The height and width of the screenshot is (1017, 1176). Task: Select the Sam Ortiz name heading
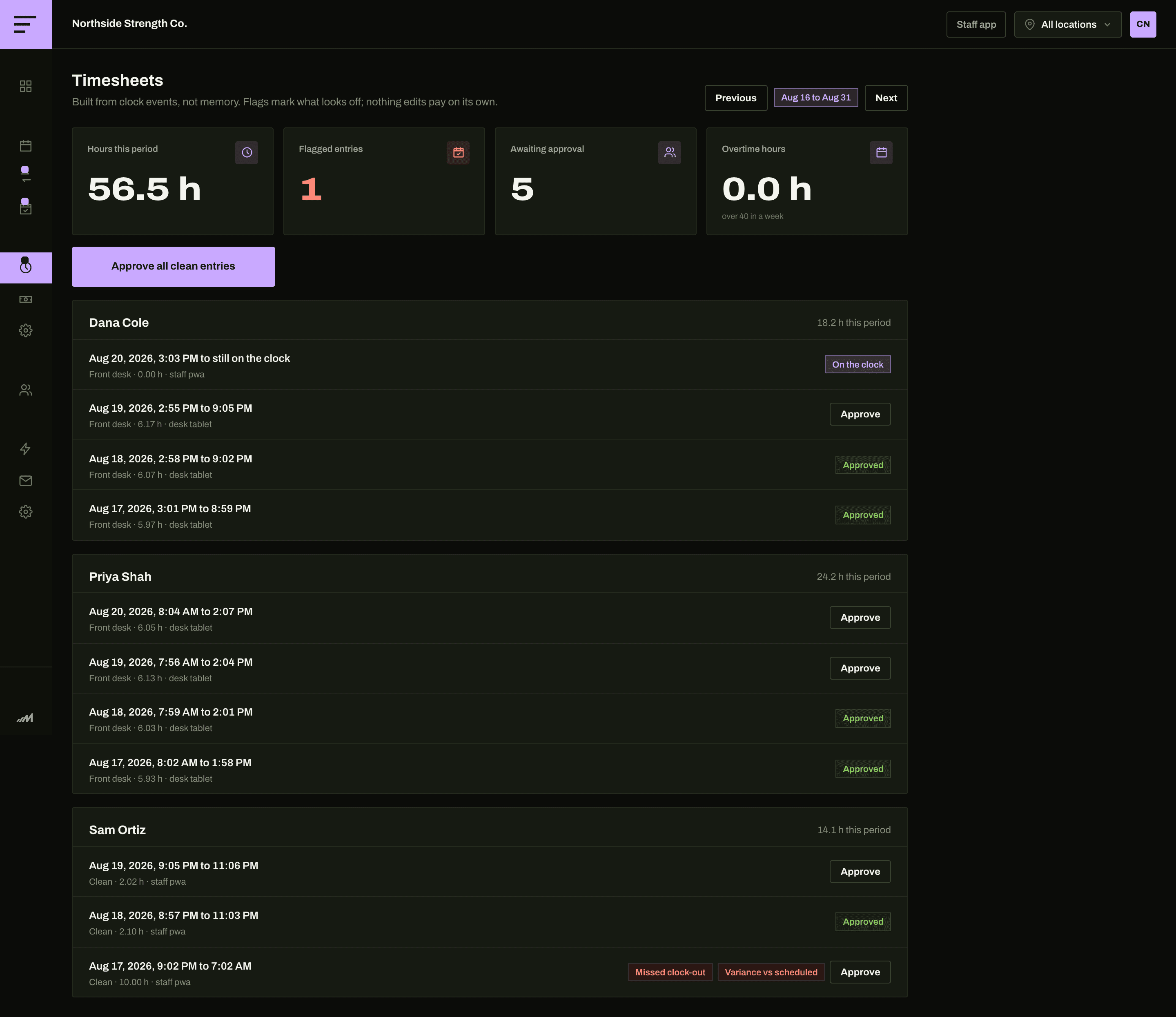click(118, 830)
